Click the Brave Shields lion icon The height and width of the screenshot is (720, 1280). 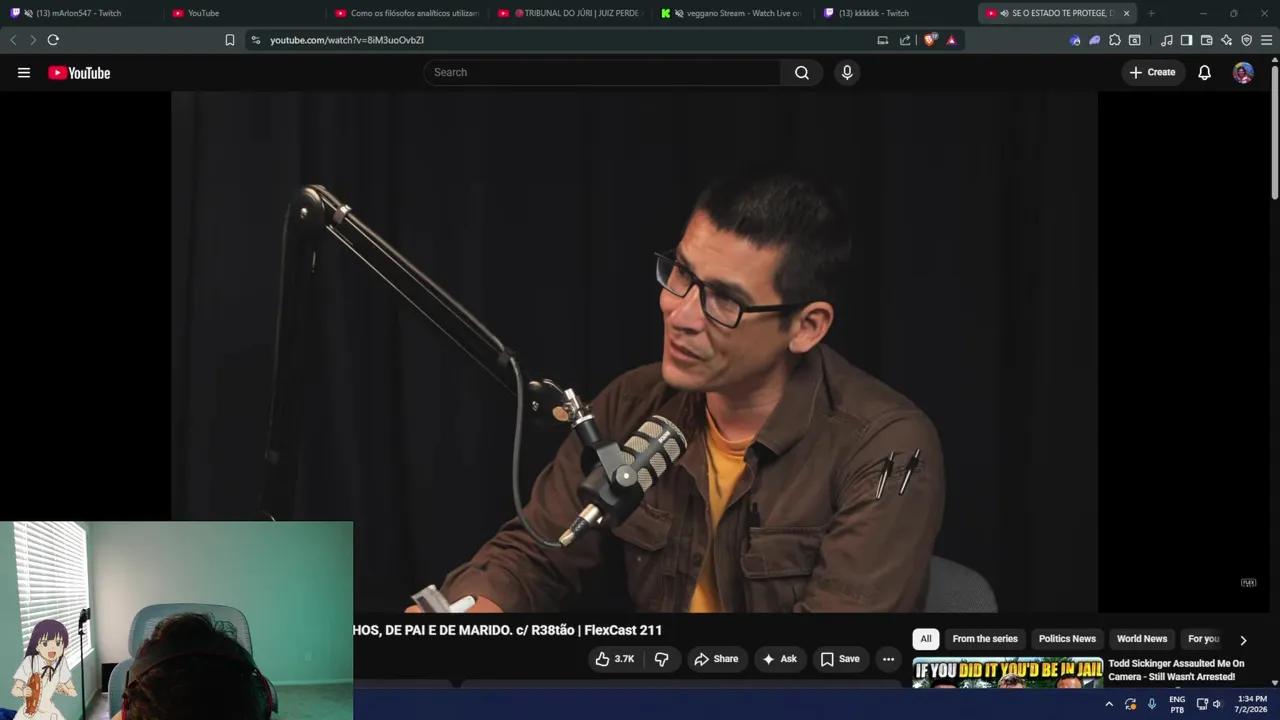930,40
